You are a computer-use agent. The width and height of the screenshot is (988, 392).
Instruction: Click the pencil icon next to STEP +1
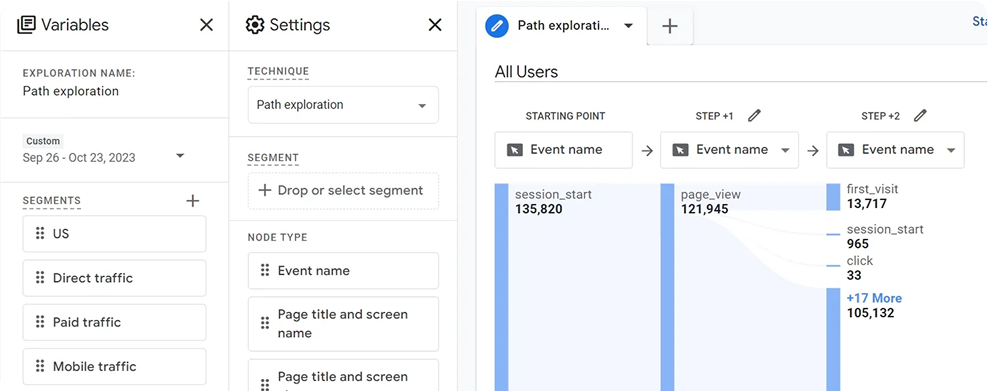point(754,116)
